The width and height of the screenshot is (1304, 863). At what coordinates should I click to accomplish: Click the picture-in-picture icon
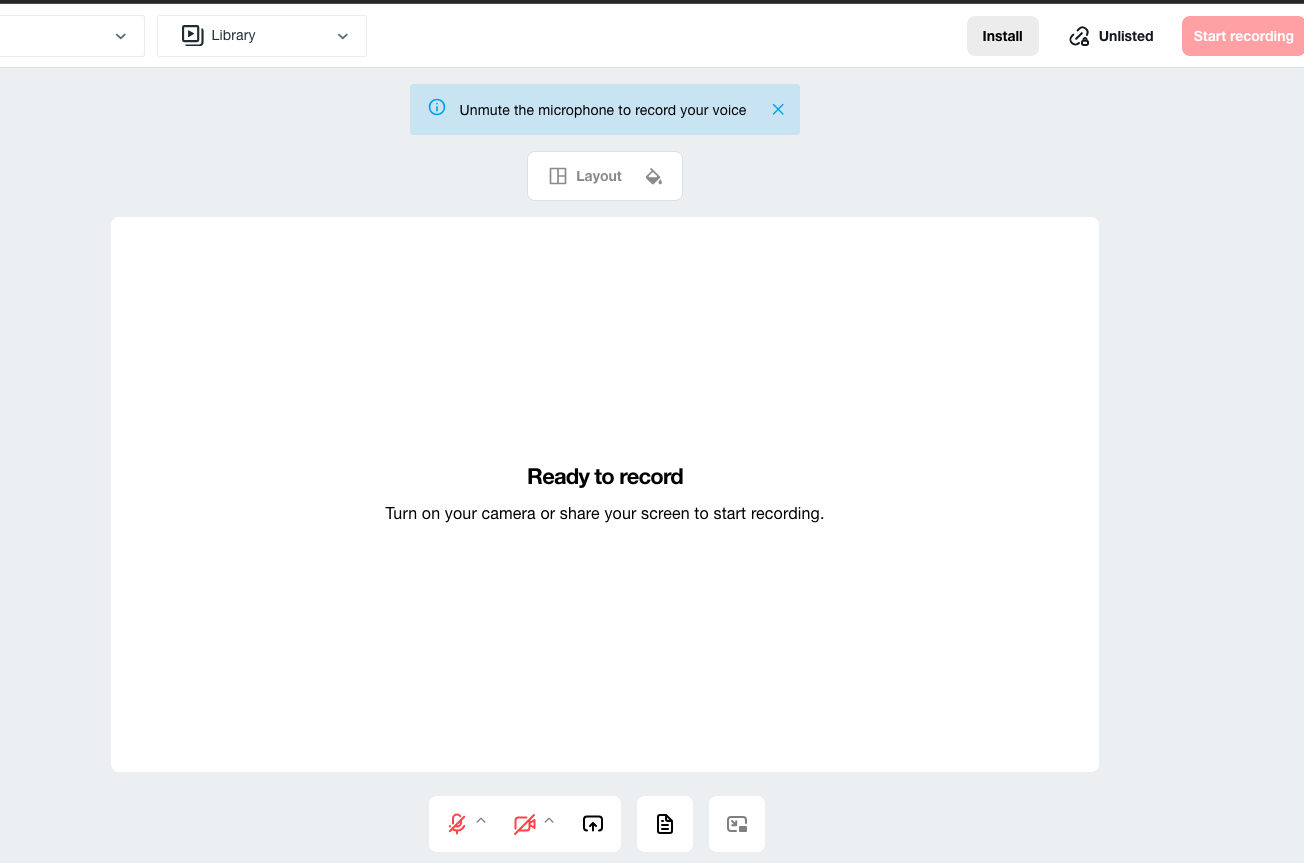(x=737, y=824)
